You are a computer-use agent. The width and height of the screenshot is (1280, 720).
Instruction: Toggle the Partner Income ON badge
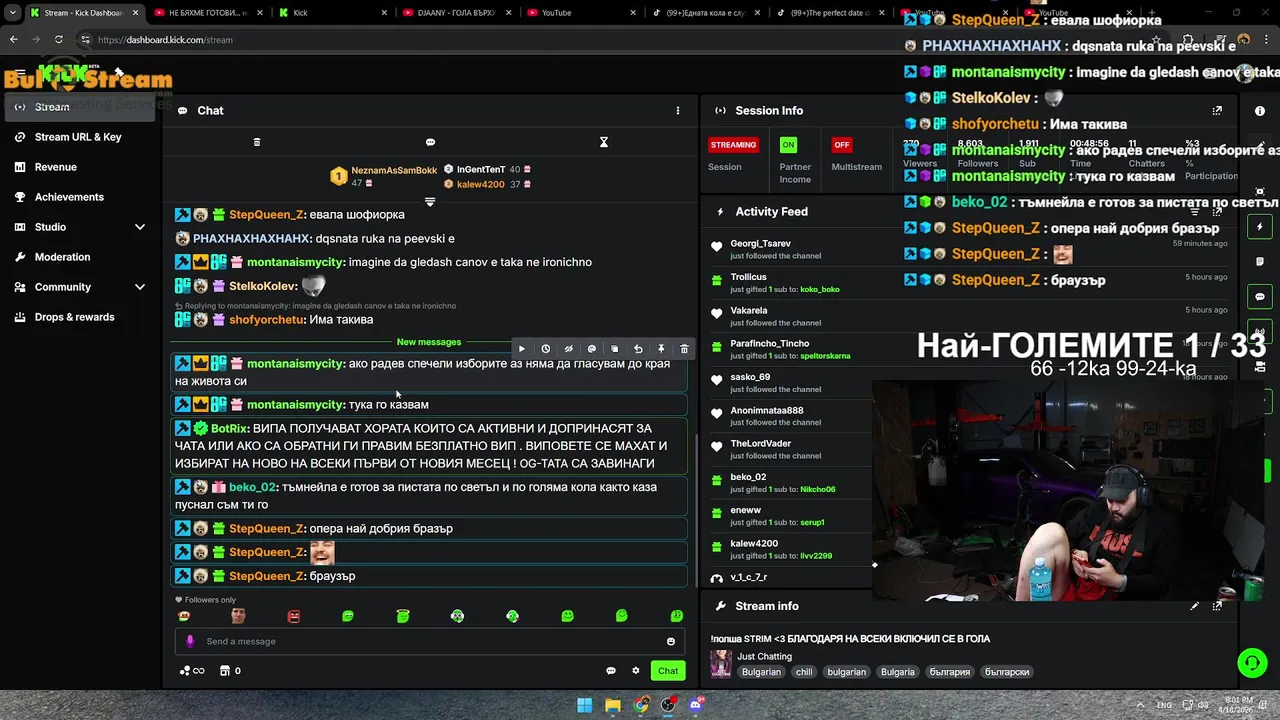pos(788,145)
